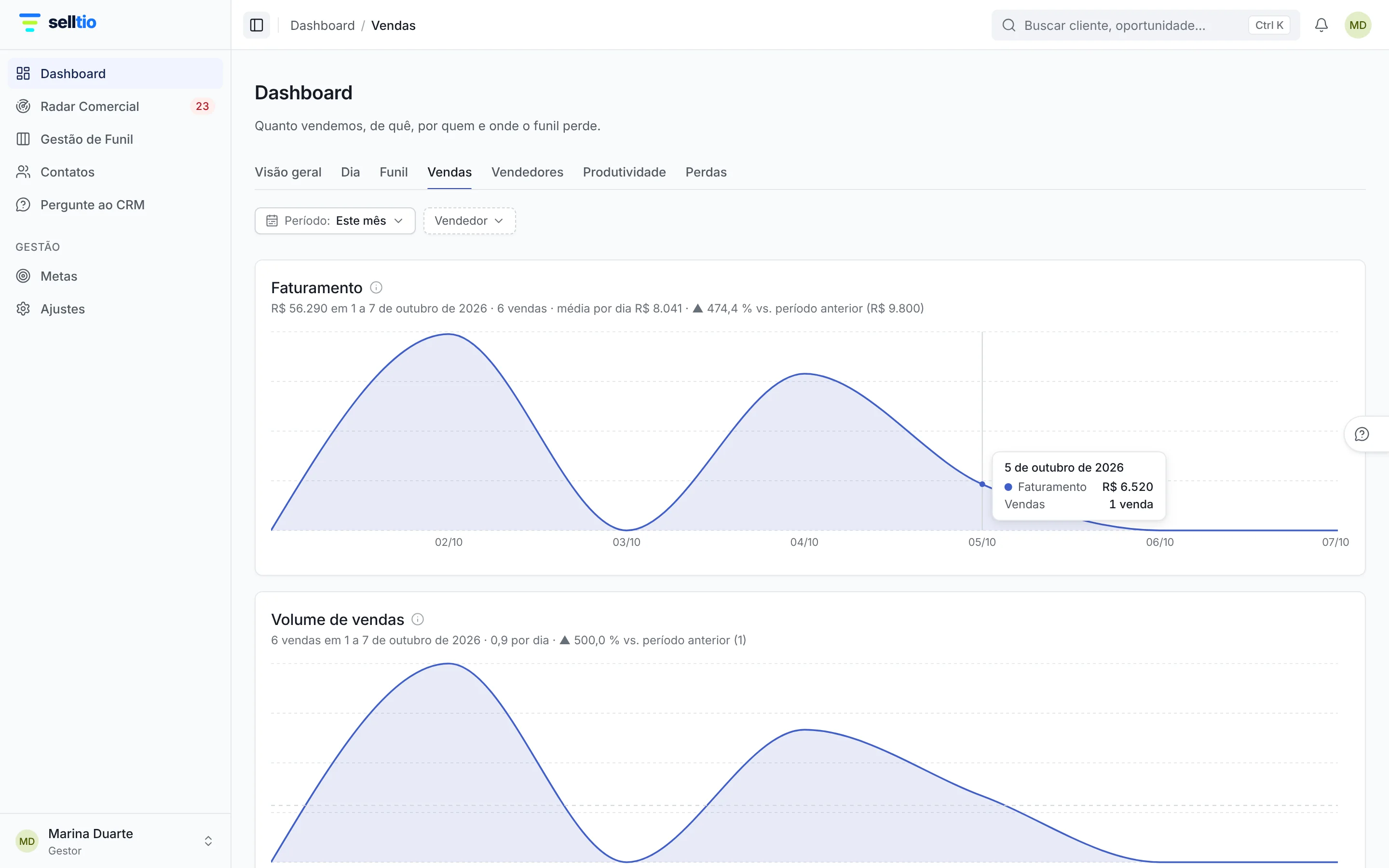Screen dimensions: 1389x868
Task: Click the search magnifier icon
Action: [1008, 25]
